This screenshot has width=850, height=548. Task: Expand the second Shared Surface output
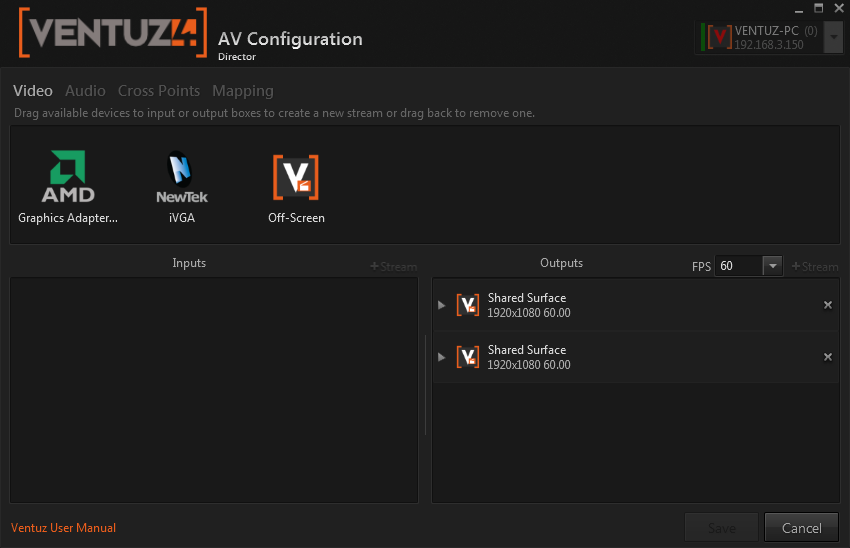pyautogui.click(x=443, y=357)
